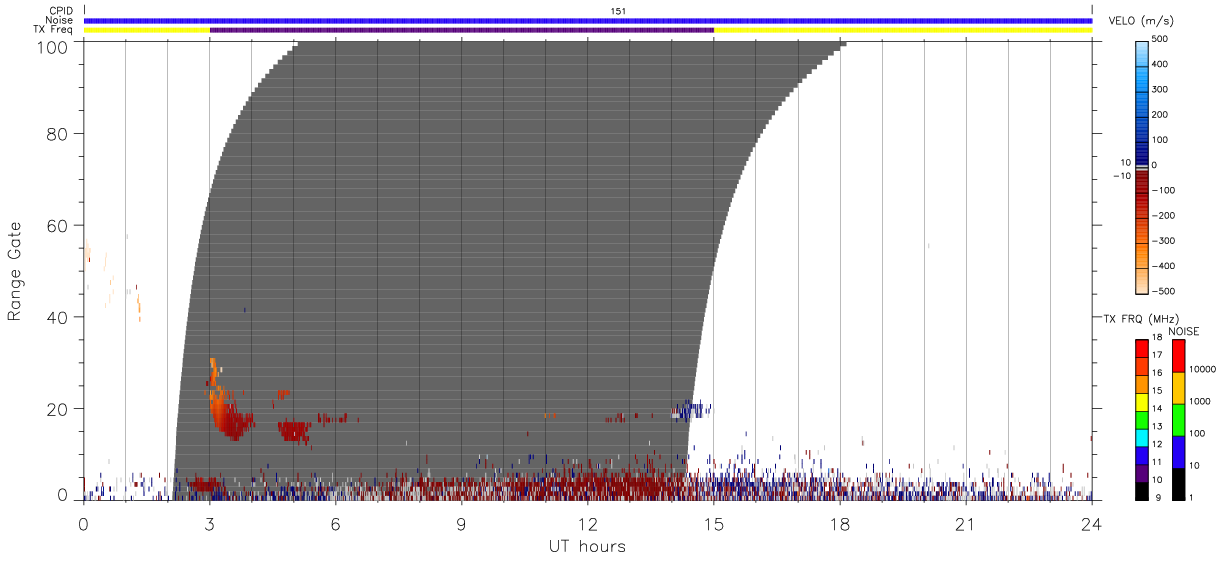Click the green swatch in NOISE legend
Screen dimensions: 1228x567
[x=1178, y=418]
